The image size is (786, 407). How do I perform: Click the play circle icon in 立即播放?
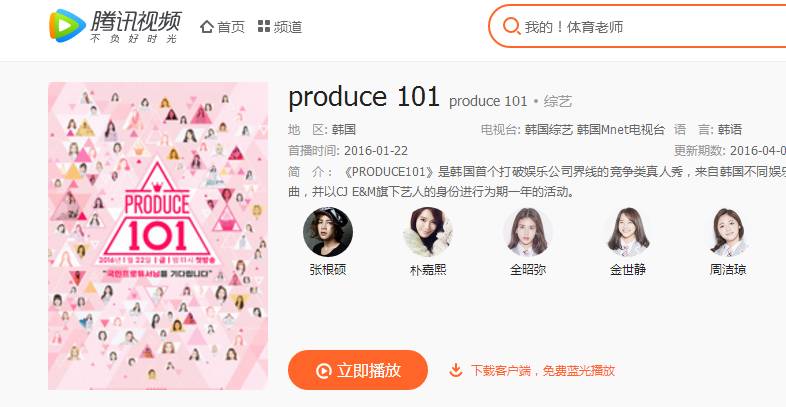click(324, 370)
